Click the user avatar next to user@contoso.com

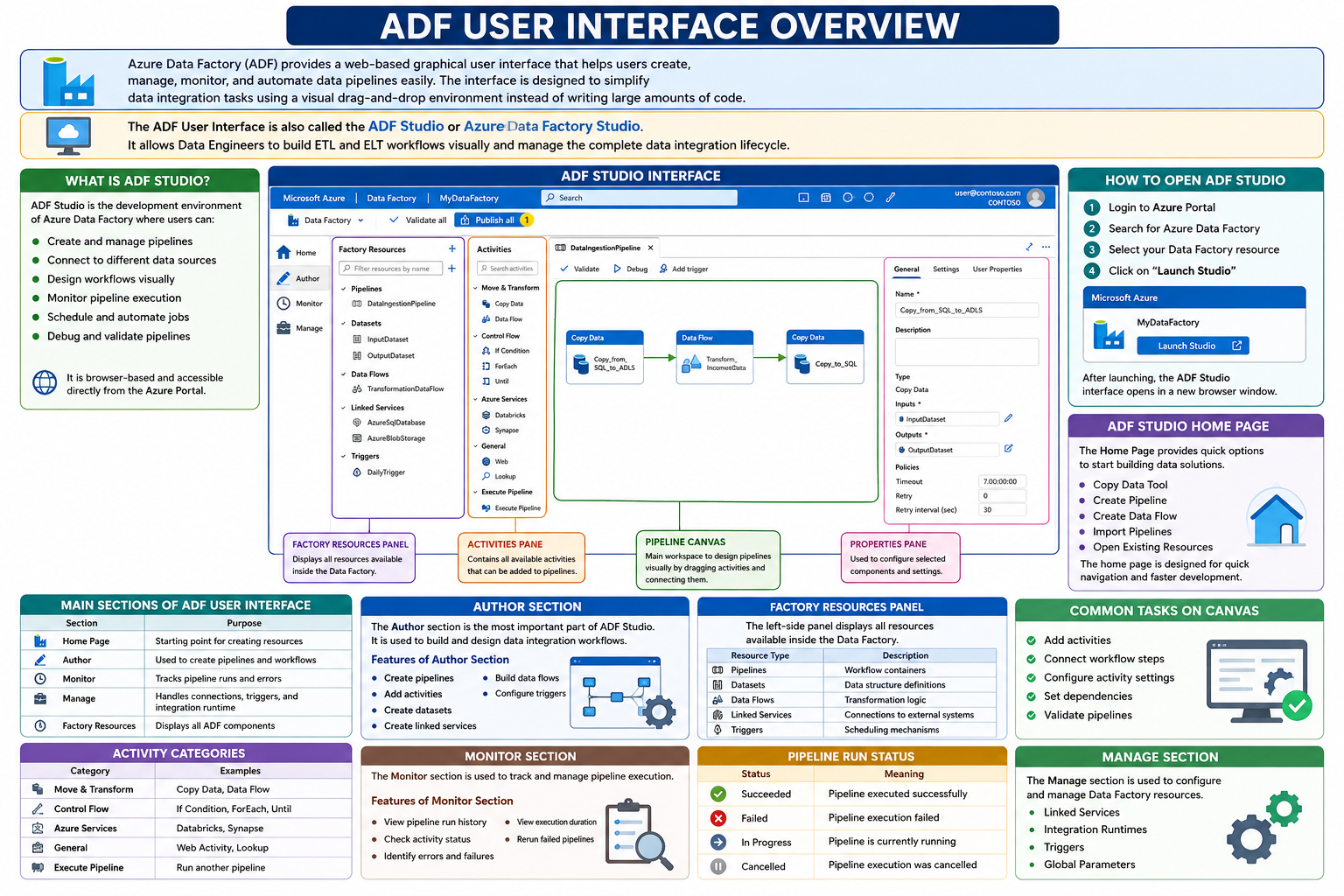[x=1036, y=198]
